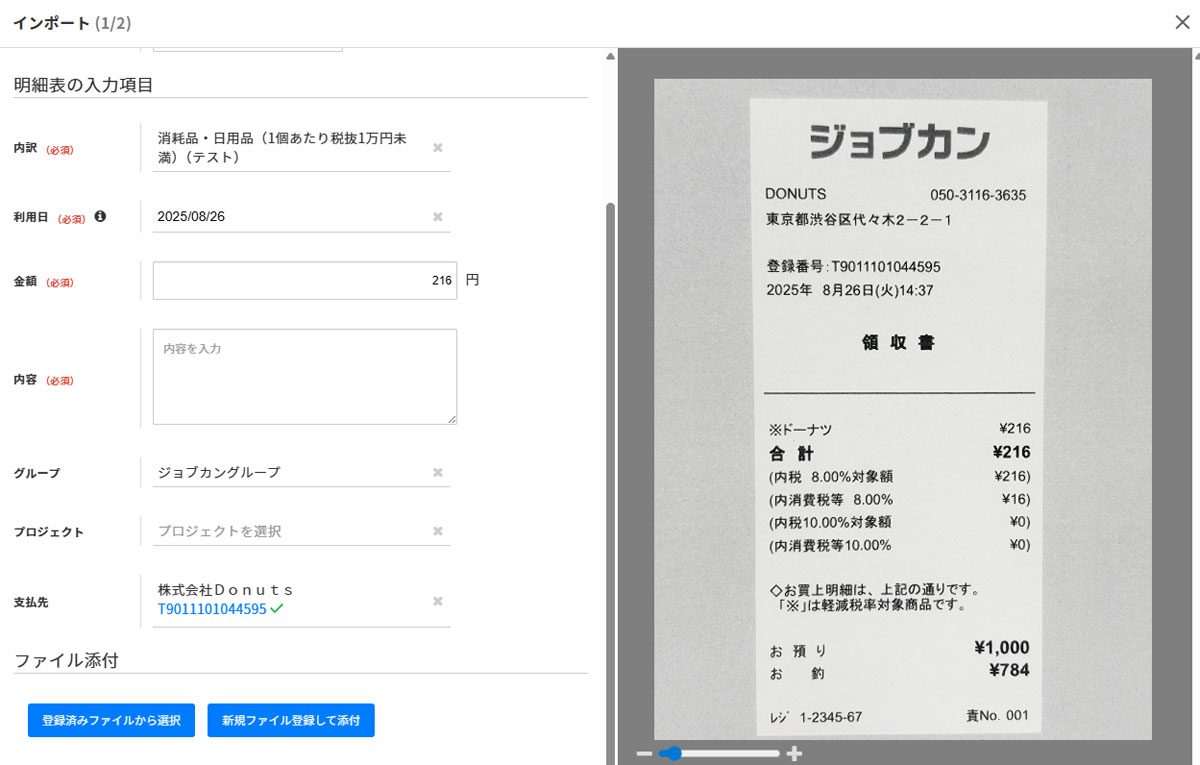Clear the プロジェクト field with its x icon

(437, 531)
